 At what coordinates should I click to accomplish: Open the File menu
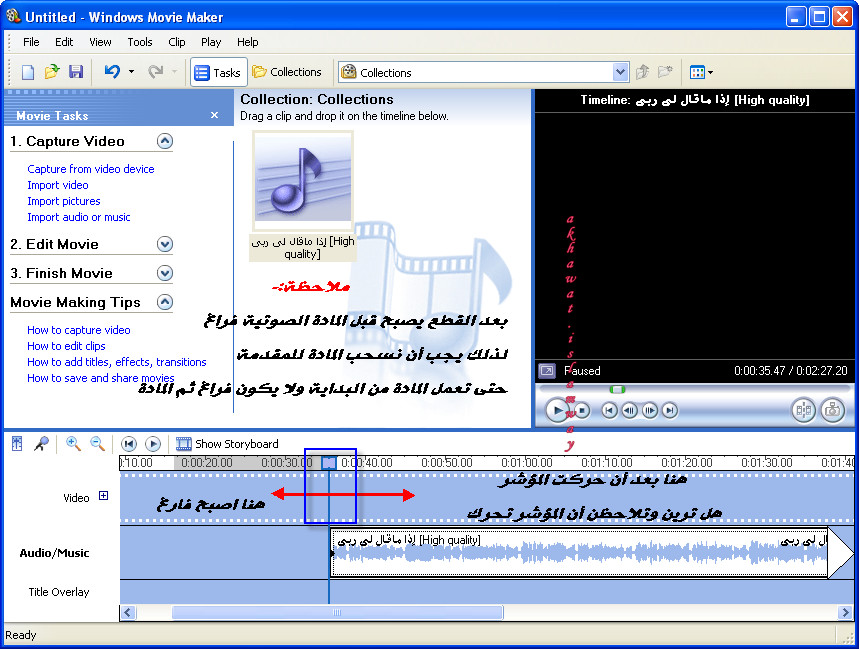pos(31,42)
